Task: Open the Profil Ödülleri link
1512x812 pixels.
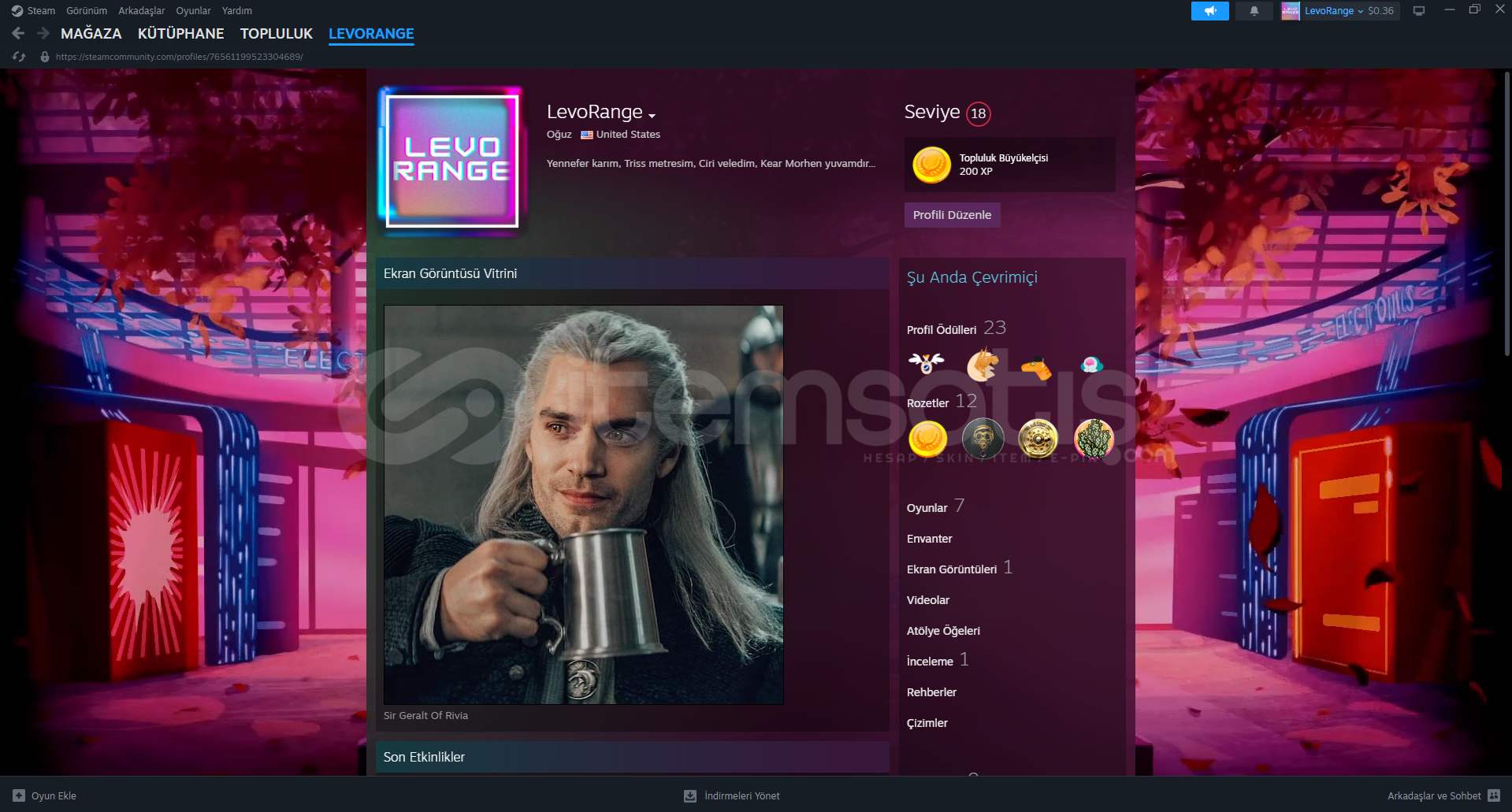Action: [942, 330]
